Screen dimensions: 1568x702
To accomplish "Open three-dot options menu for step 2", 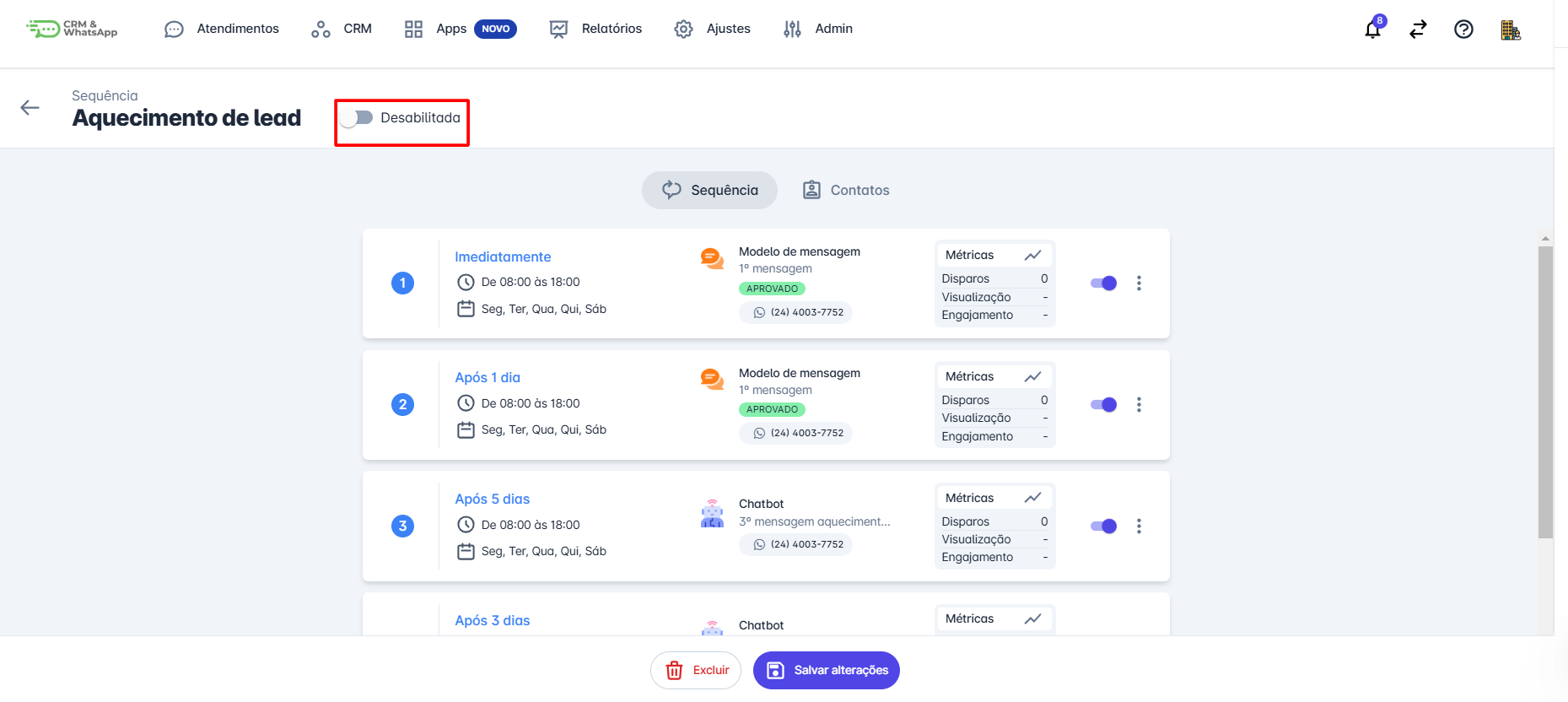I will [1139, 405].
